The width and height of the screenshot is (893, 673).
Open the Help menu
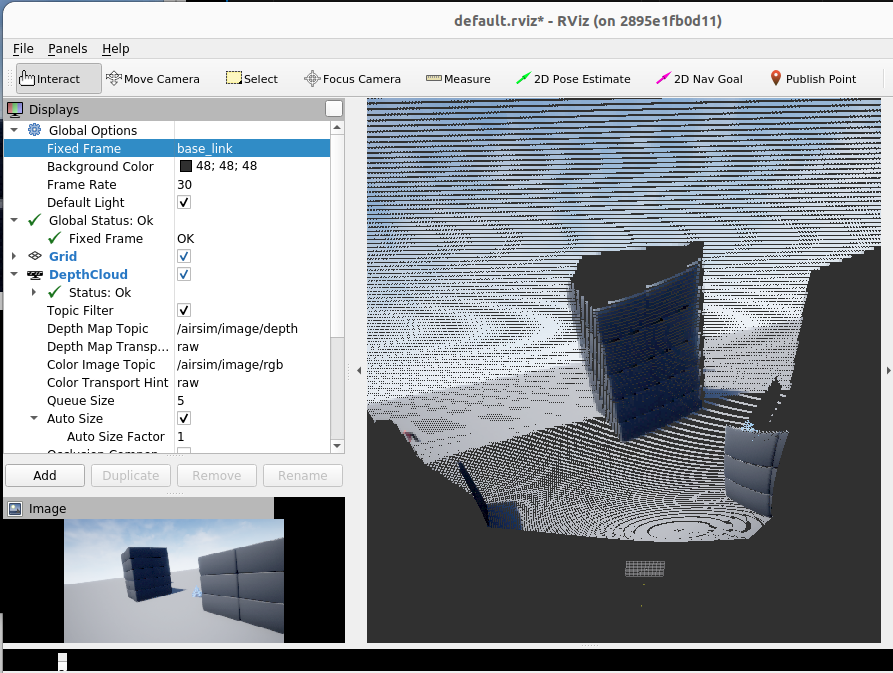(x=116, y=49)
